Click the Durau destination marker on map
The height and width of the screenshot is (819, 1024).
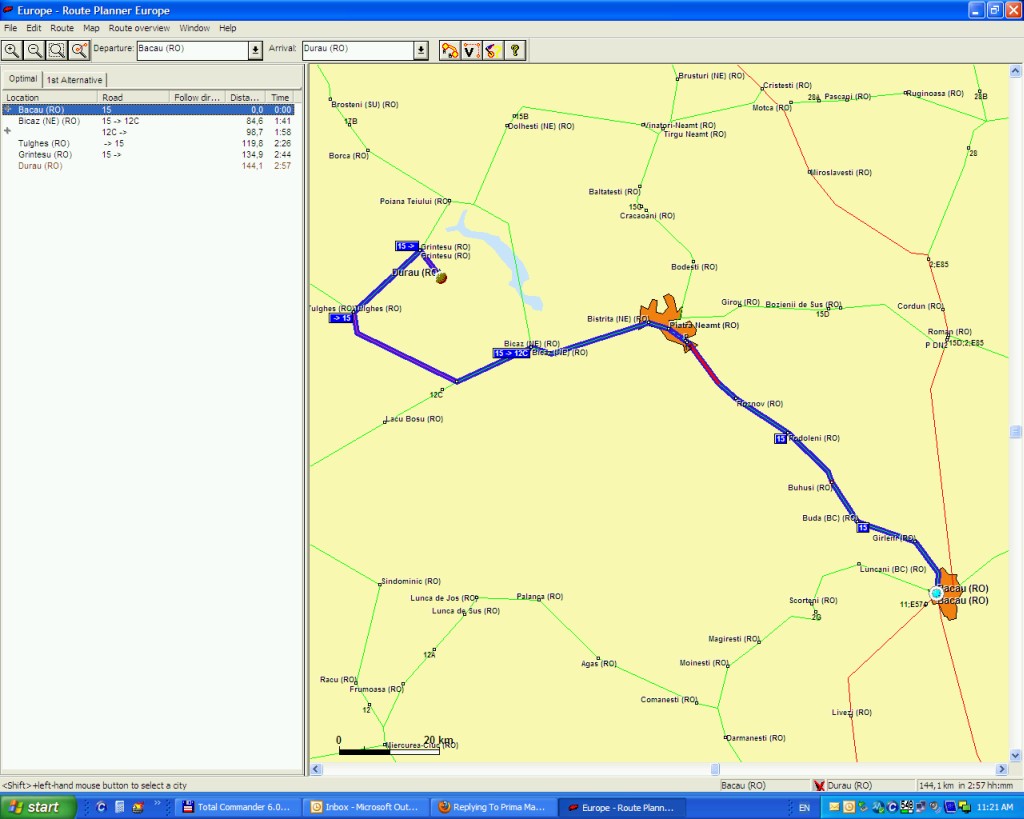(440, 277)
